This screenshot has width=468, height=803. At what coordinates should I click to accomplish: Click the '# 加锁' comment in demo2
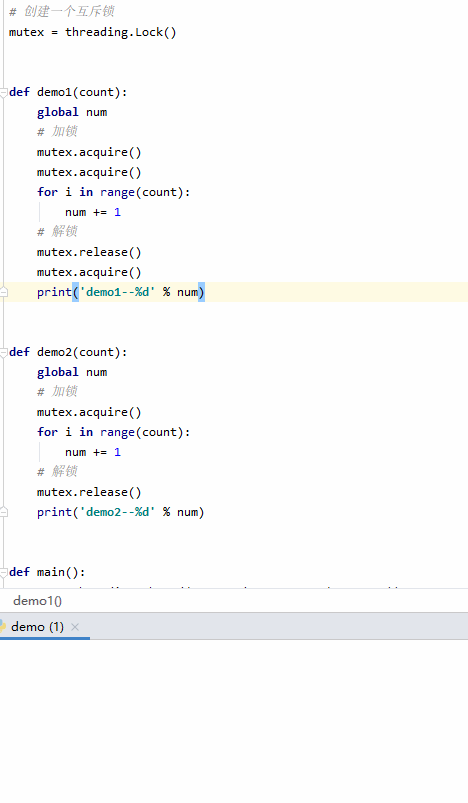(x=57, y=391)
